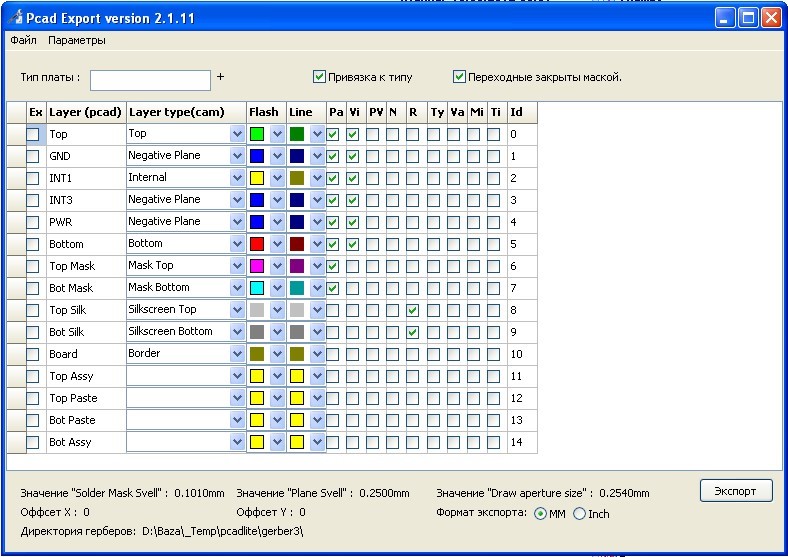Open layer type dropdown for Board row
The image size is (788, 557).
click(x=237, y=354)
